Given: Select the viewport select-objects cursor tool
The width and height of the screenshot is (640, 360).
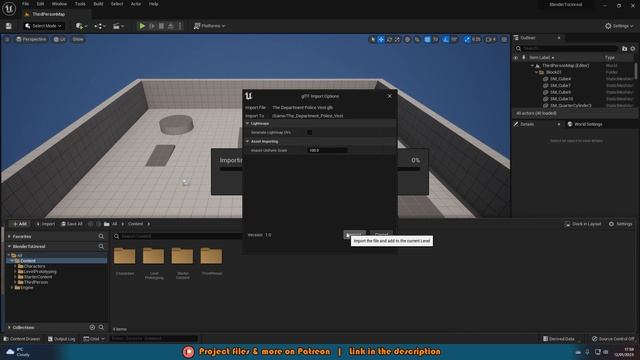Looking at the screenshot, I should (x=372, y=39).
